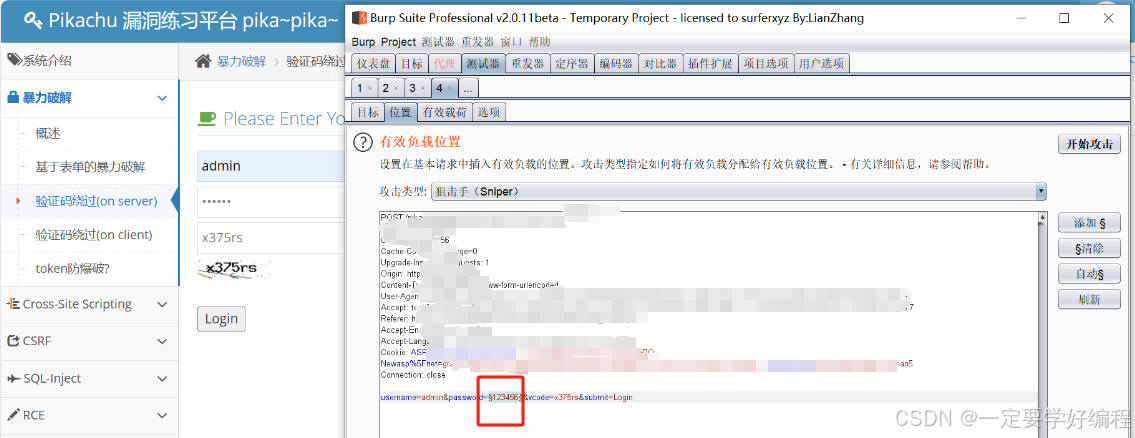Switch to the 目标 tab next to 仪表盘
Image resolution: width=1135 pixels, height=438 pixels.
click(413, 64)
